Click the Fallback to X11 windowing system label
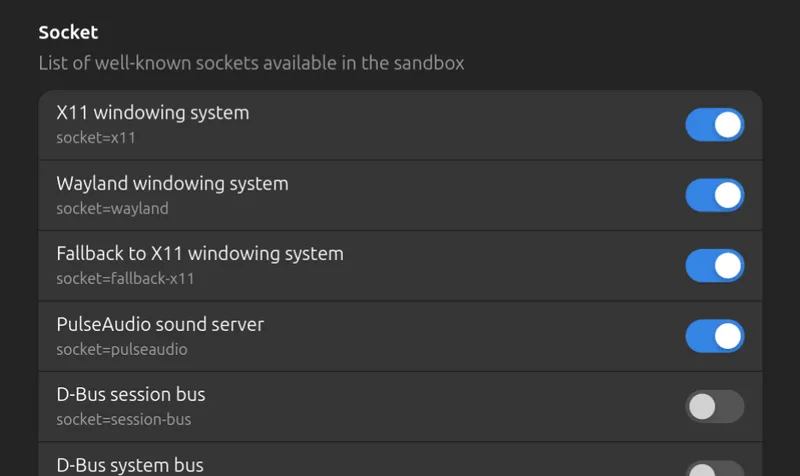Image resolution: width=800 pixels, height=476 pixels. (200, 254)
